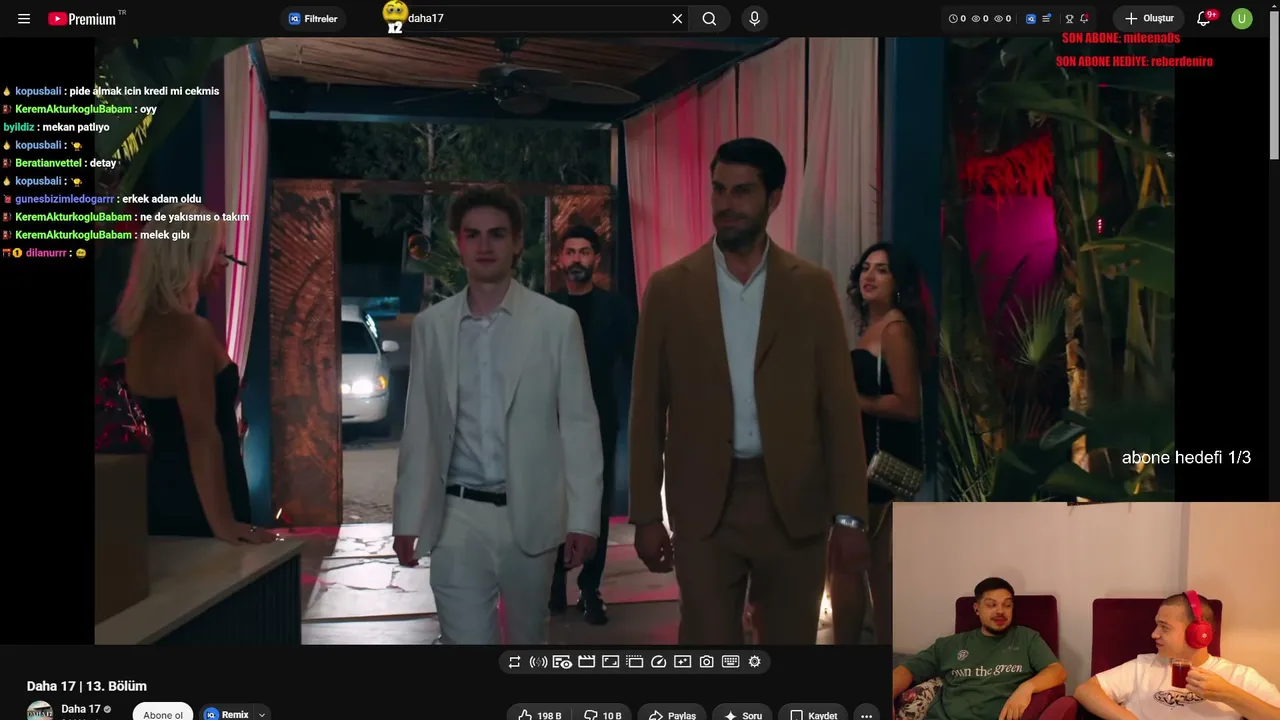Click the second eye view counter
This screenshot has width=1280, height=720.
pos(1003,19)
